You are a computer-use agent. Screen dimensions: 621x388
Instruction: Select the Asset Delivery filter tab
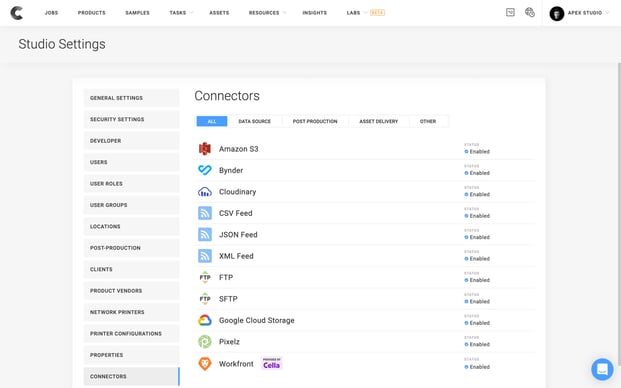379,121
